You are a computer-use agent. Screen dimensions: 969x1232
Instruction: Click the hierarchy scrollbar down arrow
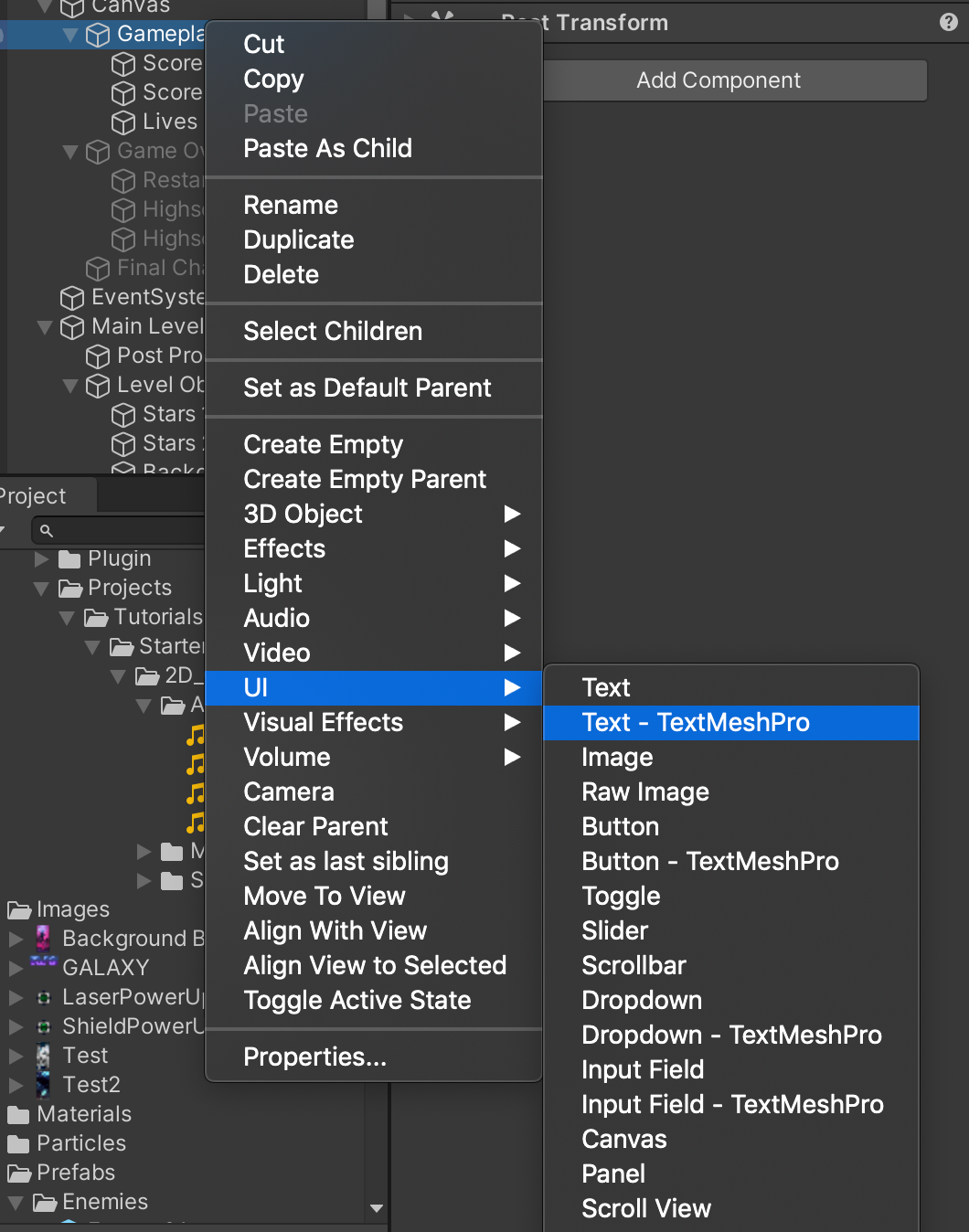(x=376, y=1207)
